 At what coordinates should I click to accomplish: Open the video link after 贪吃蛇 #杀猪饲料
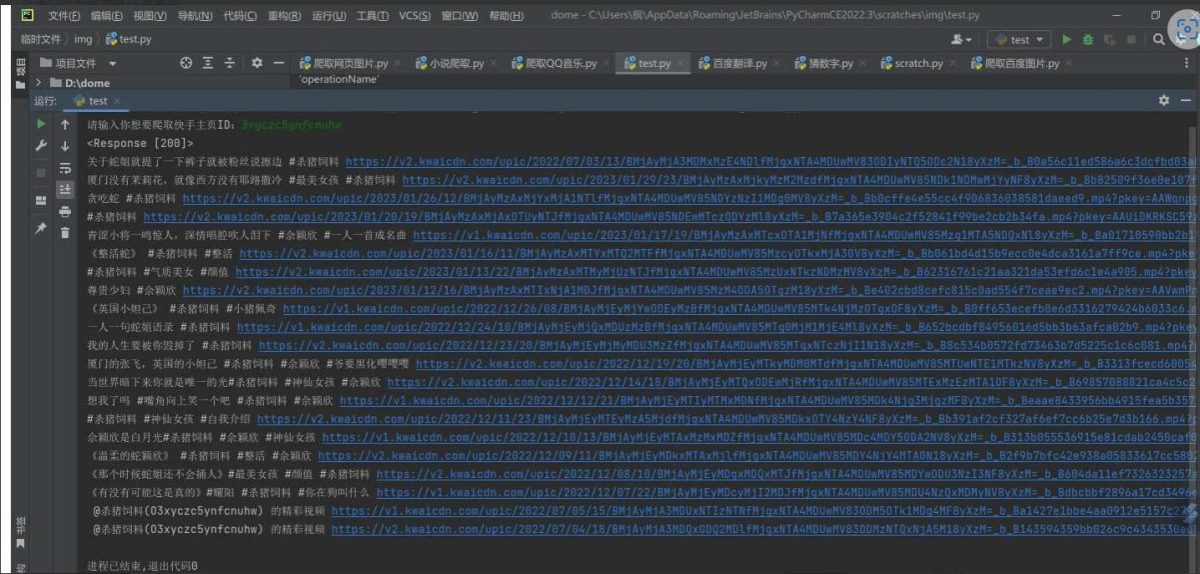(x=690, y=198)
